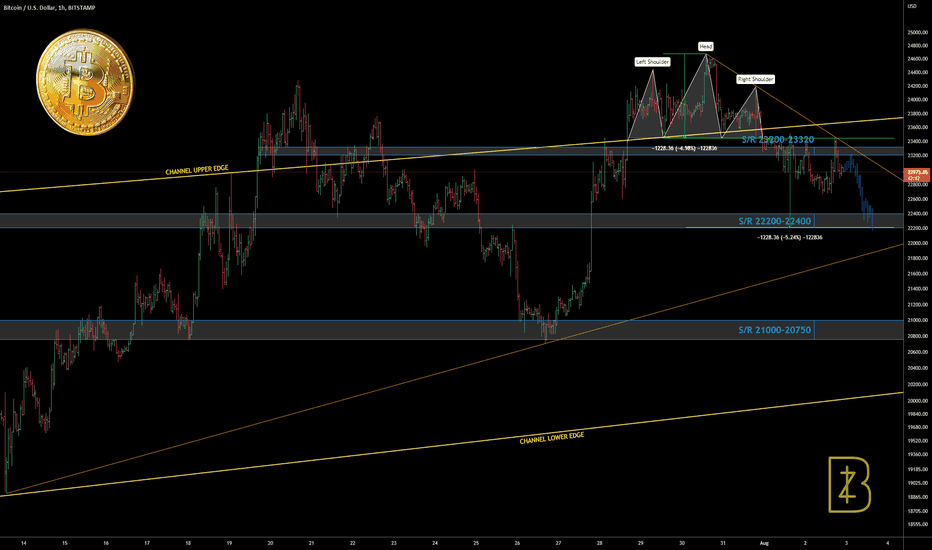Click date 26 on the time axis
Image resolution: width=932 pixels, height=550 pixels.
click(x=517, y=543)
